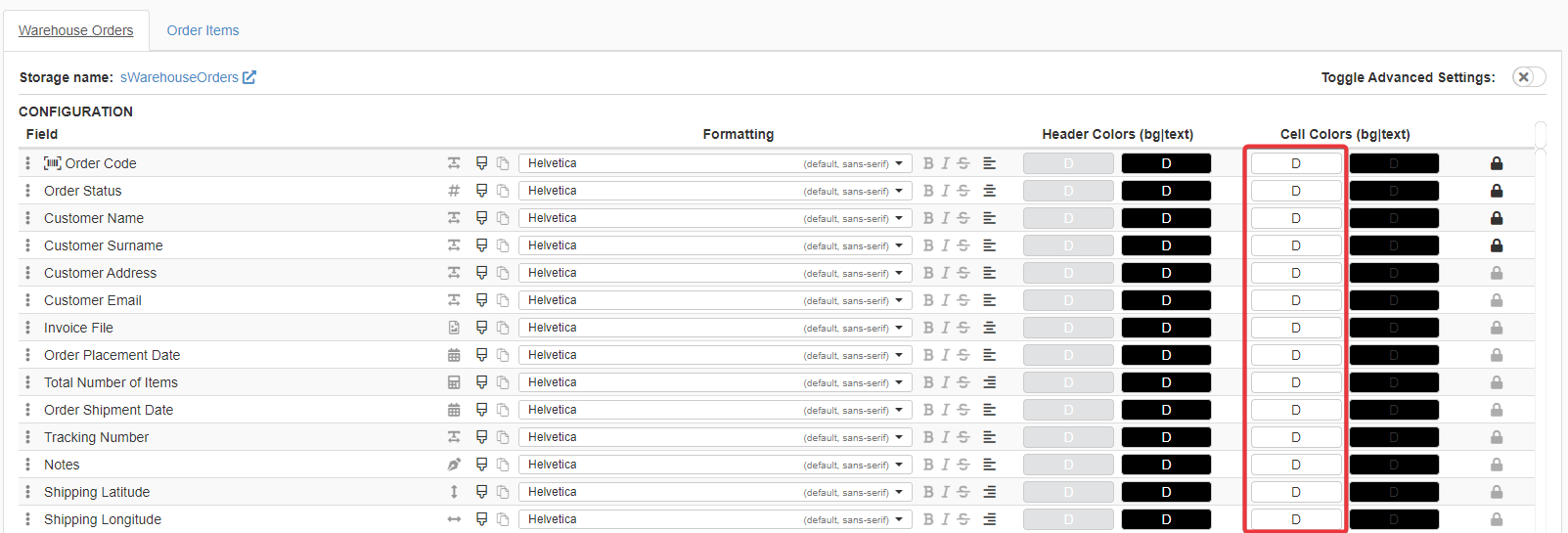Click the text alignment icon for Order Status

(x=989, y=191)
